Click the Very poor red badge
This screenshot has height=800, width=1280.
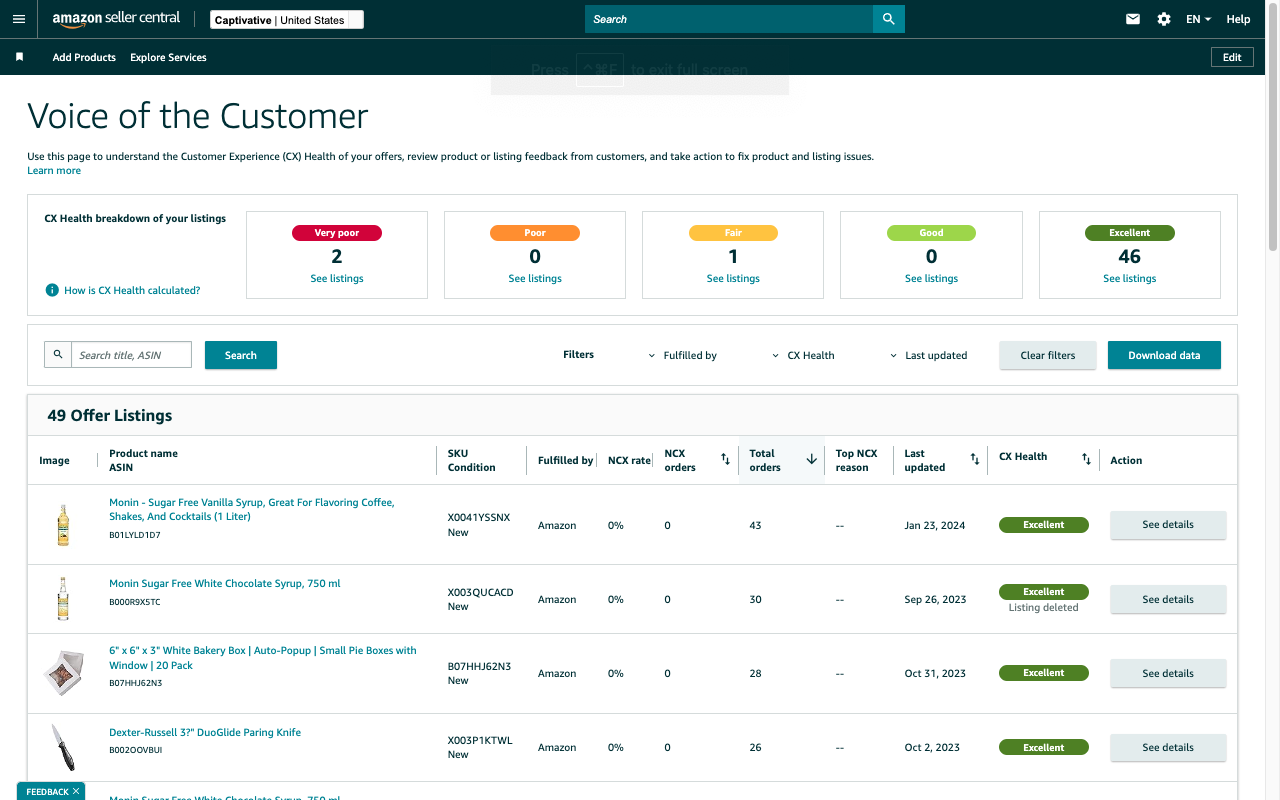(x=337, y=233)
